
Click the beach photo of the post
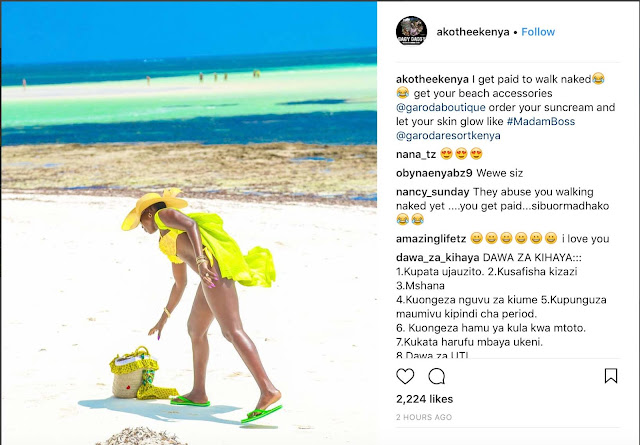pos(189,223)
